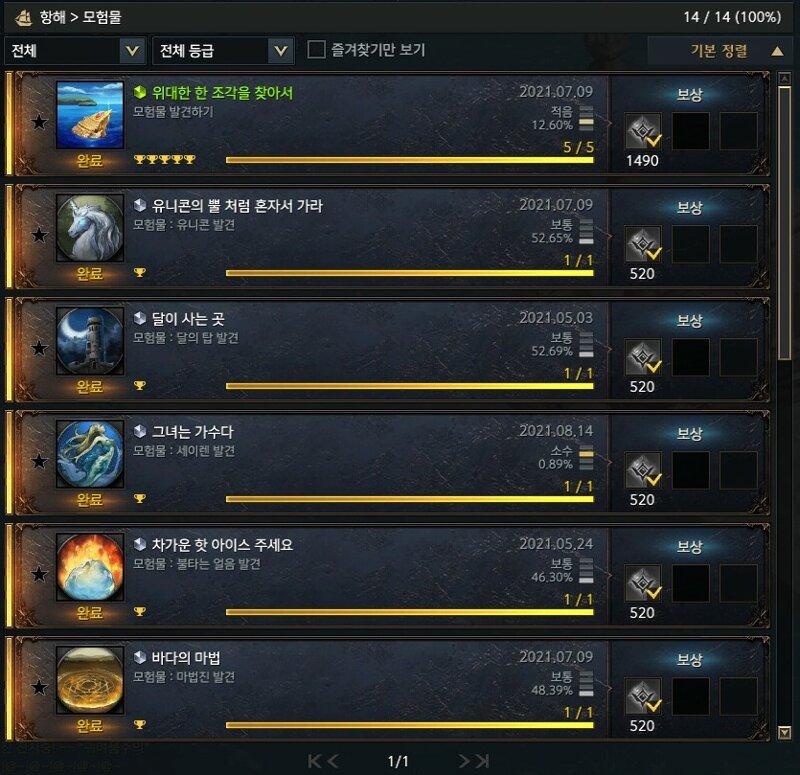This screenshot has width=800, height=775.
Task: Click the 520 reward icon for 그녀는 가수다
Action: point(643,470)
